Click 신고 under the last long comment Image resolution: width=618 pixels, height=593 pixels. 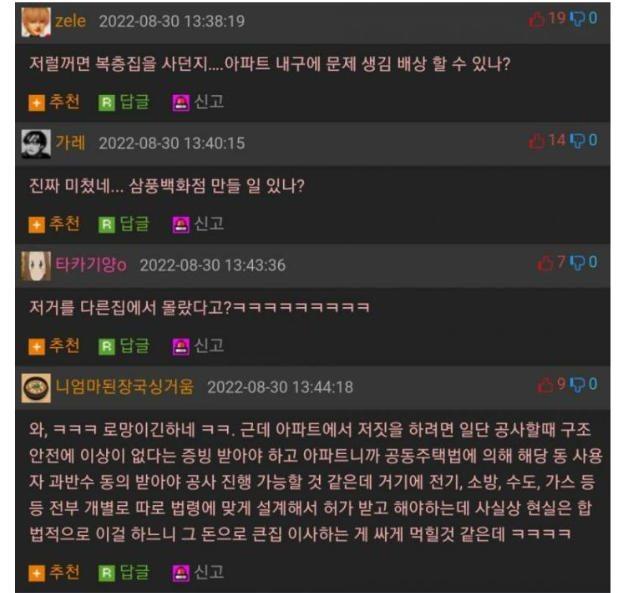click(x=209, y=572)
